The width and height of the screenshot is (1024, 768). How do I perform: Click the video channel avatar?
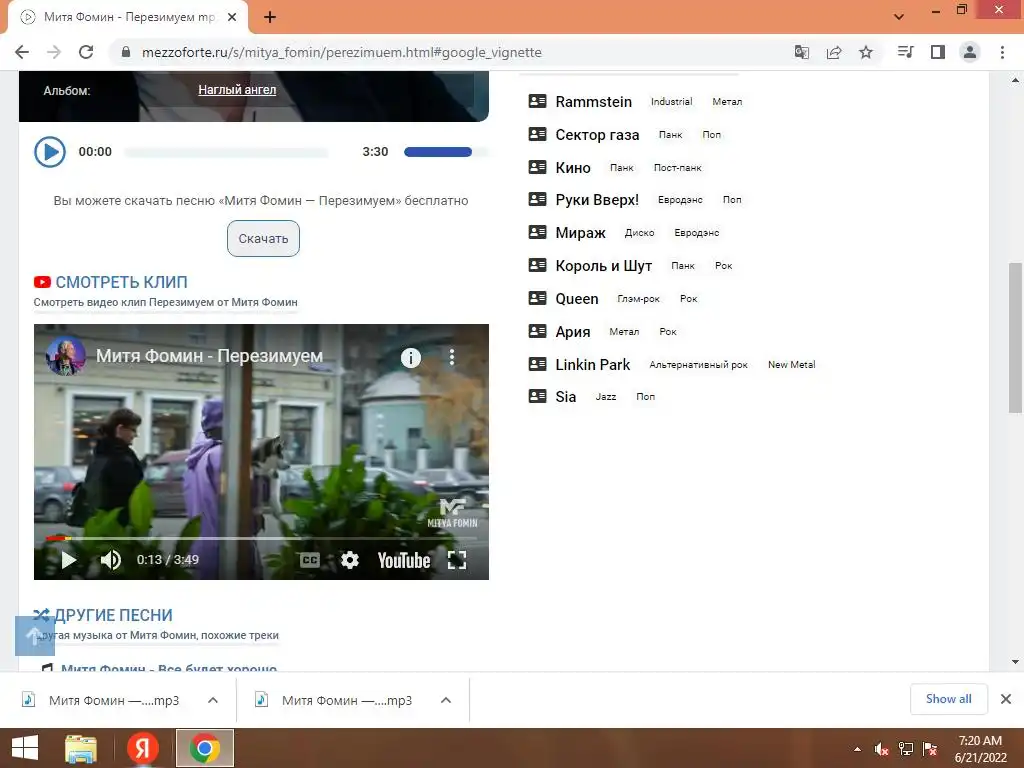[x=66, y=357]
